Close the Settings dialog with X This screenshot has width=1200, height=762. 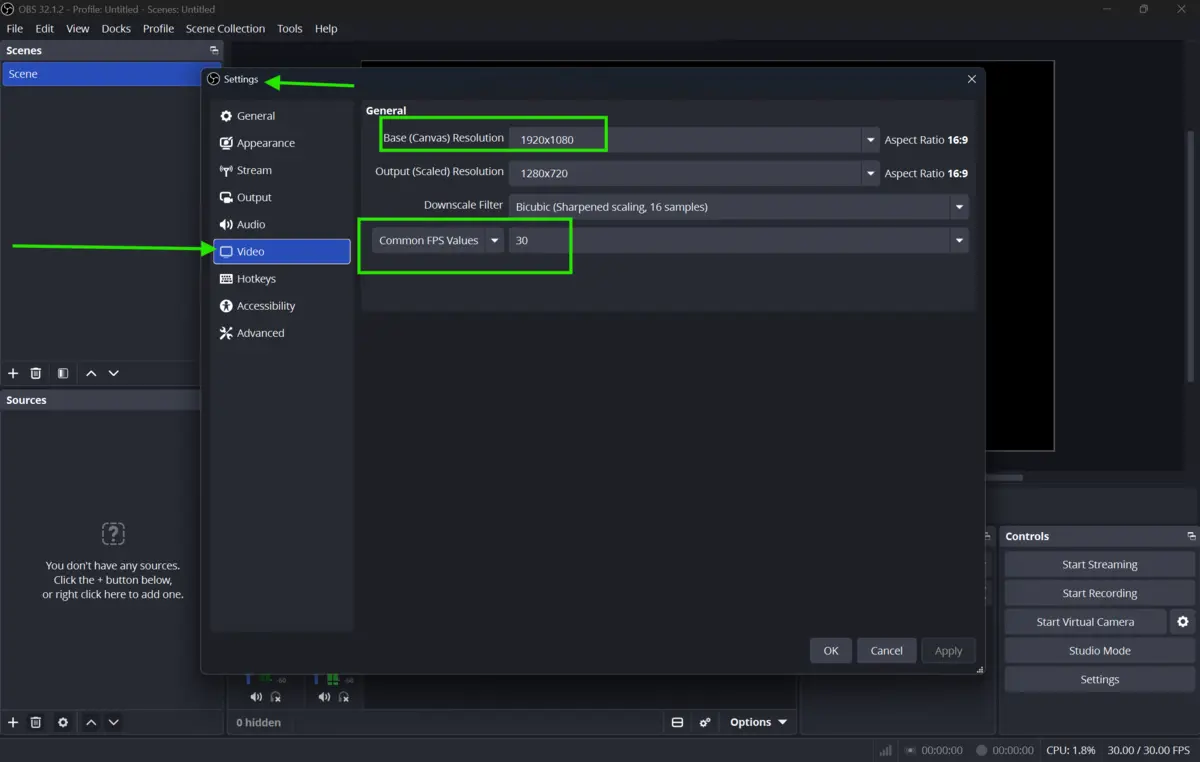(x=972, y=79)
